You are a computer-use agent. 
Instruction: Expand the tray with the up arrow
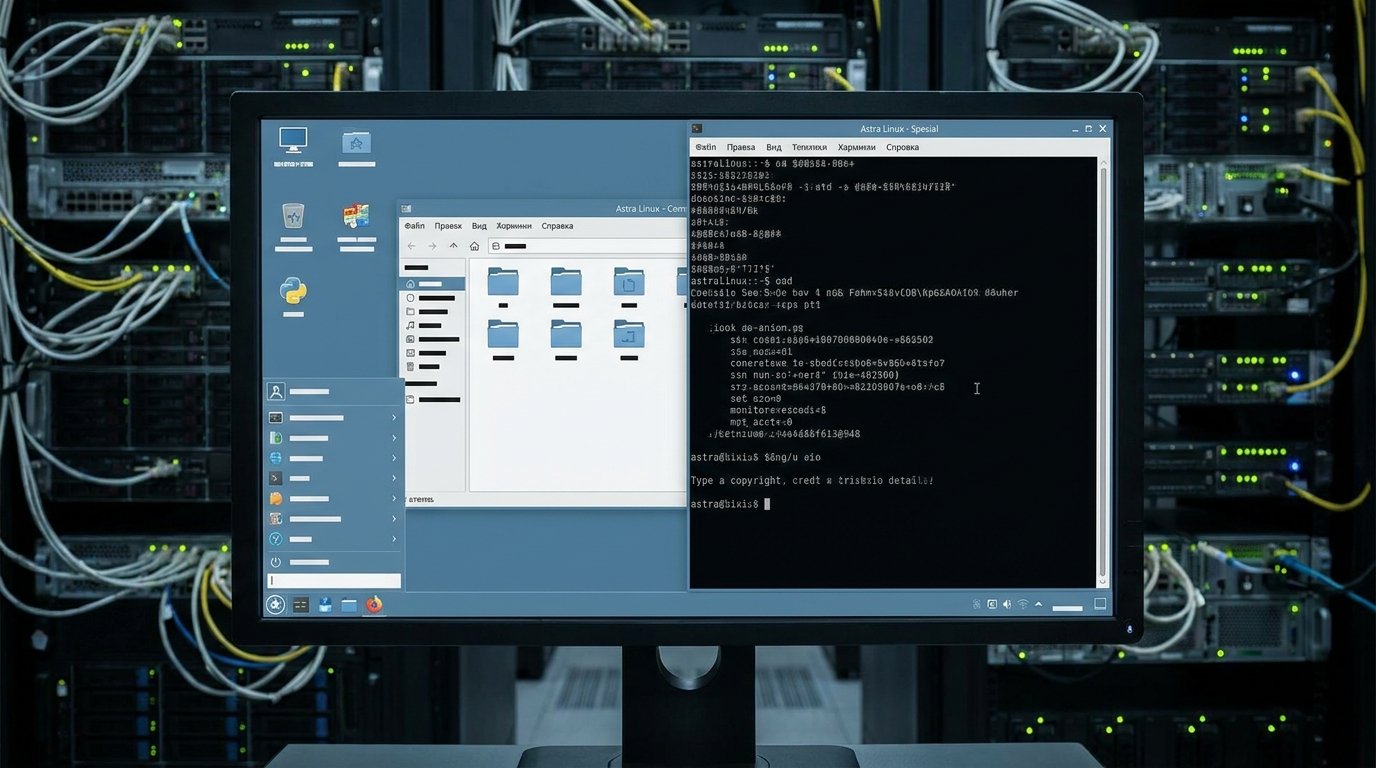1038,604
